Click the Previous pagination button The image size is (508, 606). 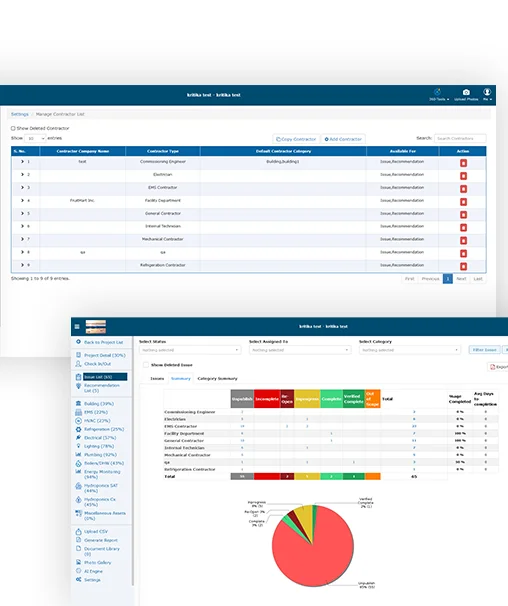point(430,279)
